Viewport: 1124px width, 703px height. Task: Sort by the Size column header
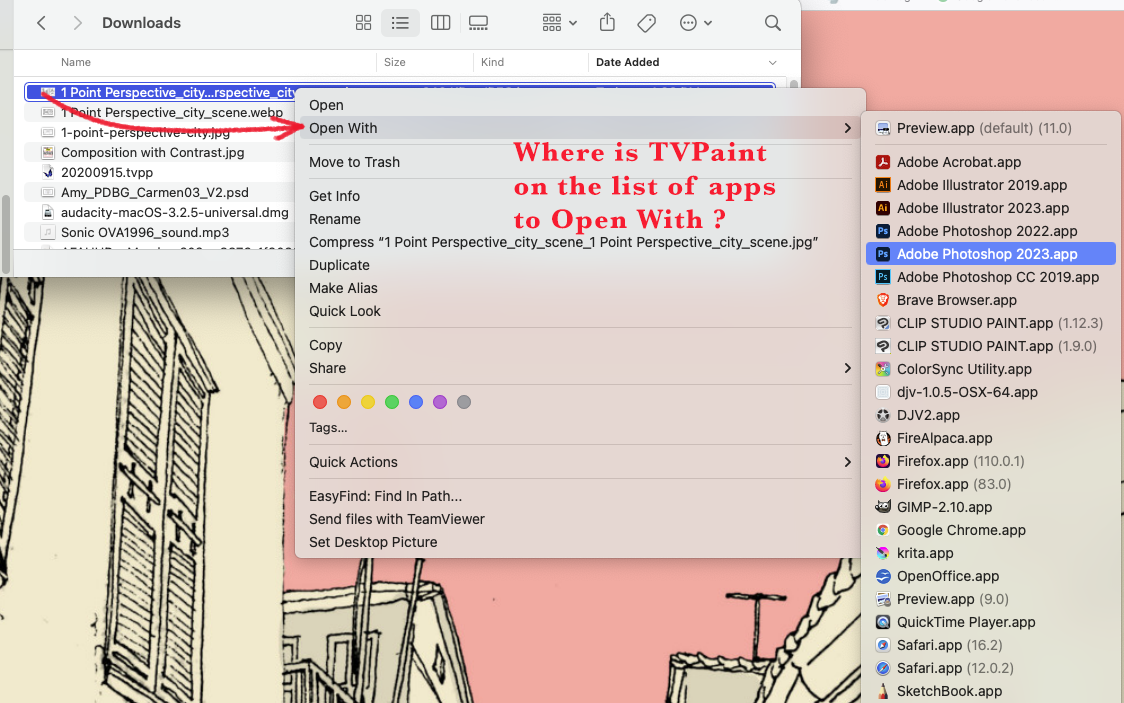394,62
